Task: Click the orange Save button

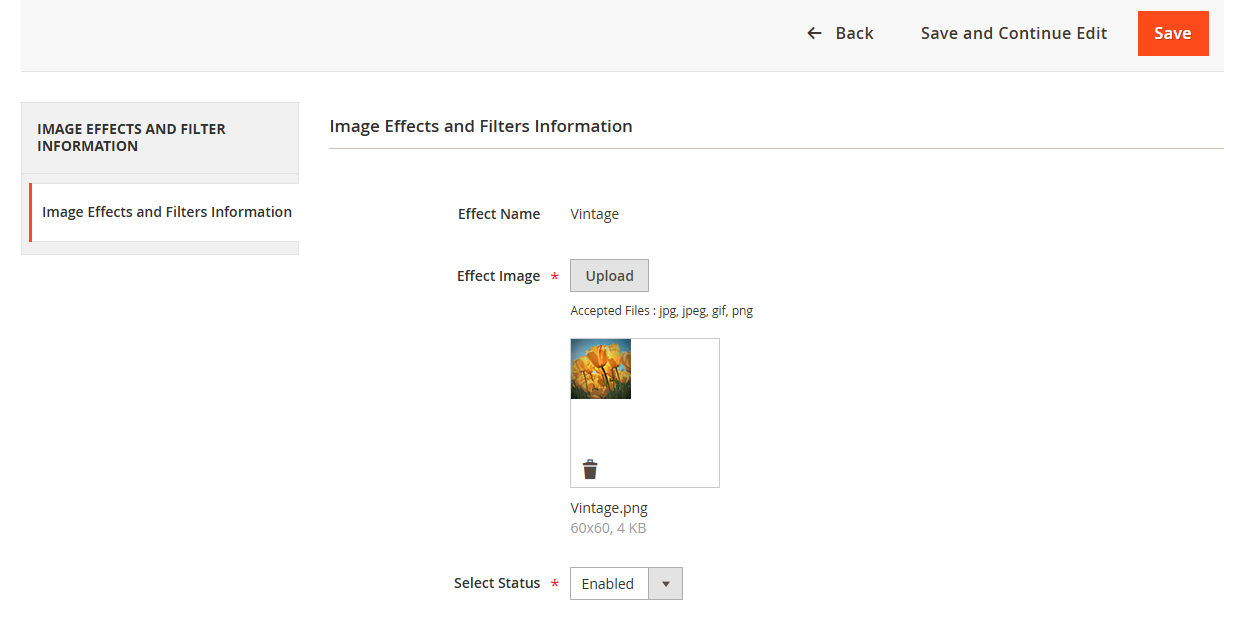Action: [1172, 34]
